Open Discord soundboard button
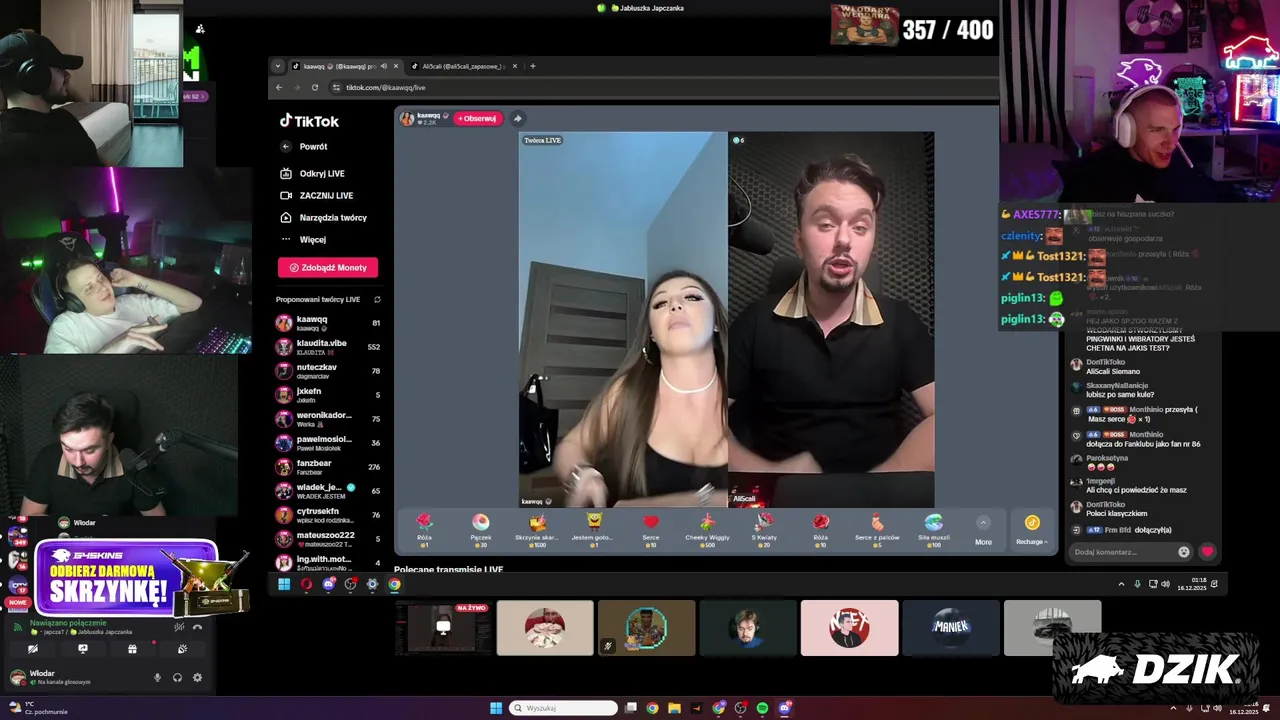1280x720 pixels. pos(182,649)
